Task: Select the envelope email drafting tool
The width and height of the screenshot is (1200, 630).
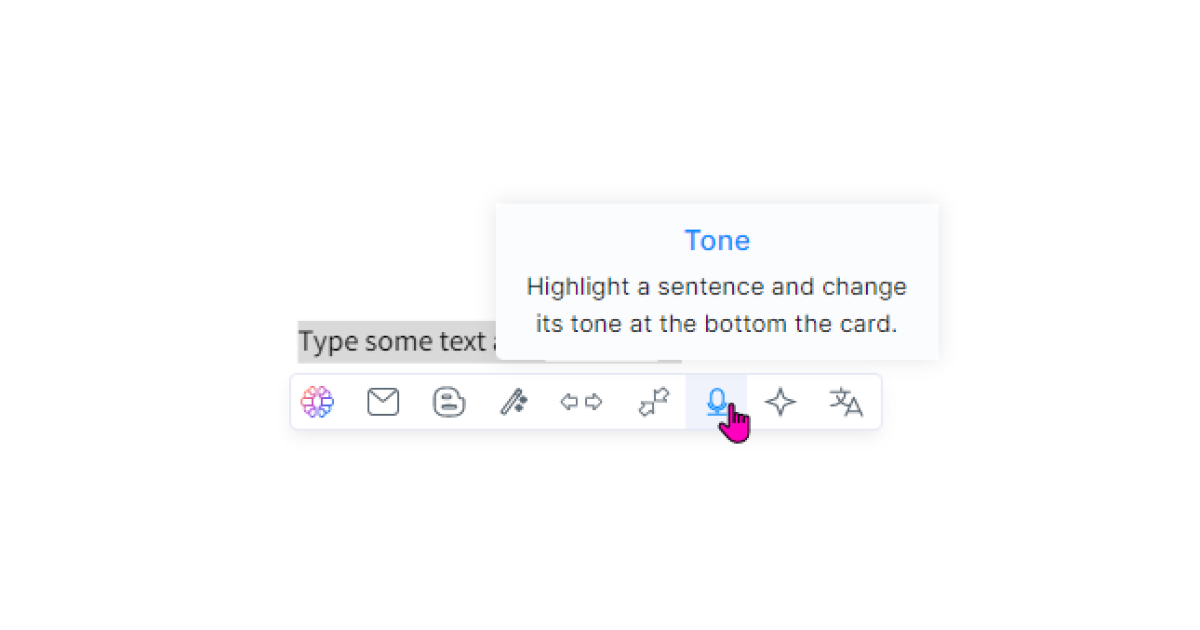Action: coord(383,402)
